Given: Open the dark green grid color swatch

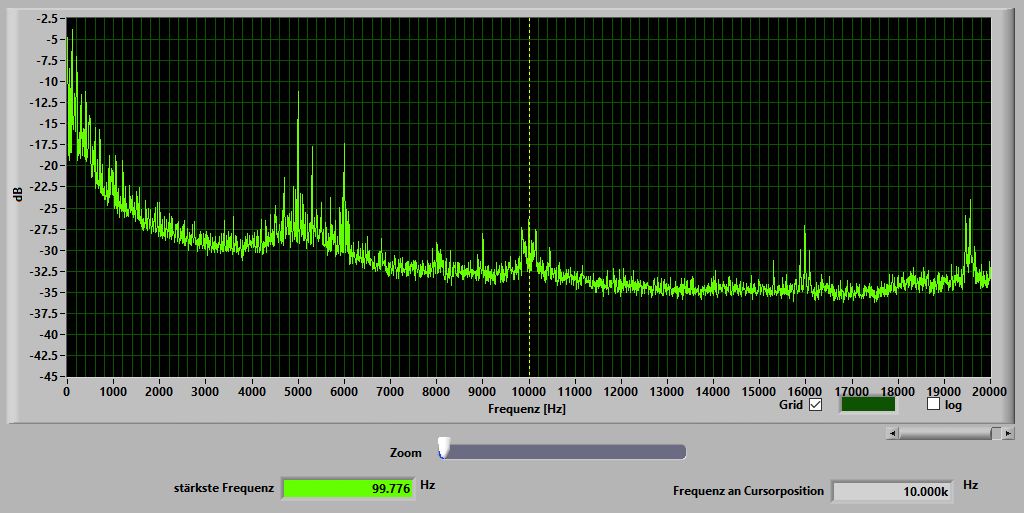Looking at the screenshot, I should (x=868, y=405).
